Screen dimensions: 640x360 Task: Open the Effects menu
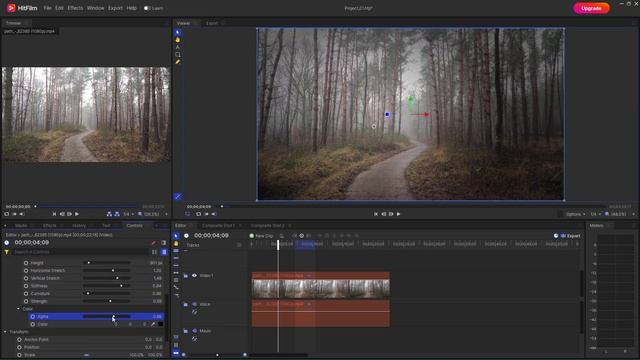coord(75,8)
